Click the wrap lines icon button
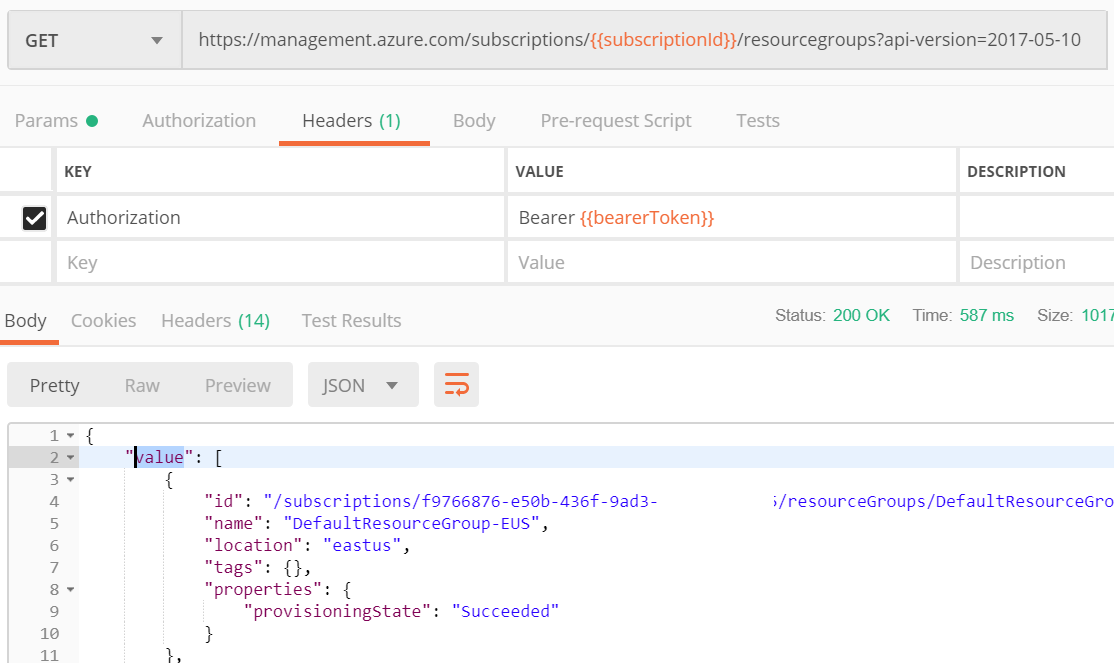This screenshot has height=663, width=1114. (456, 385)
